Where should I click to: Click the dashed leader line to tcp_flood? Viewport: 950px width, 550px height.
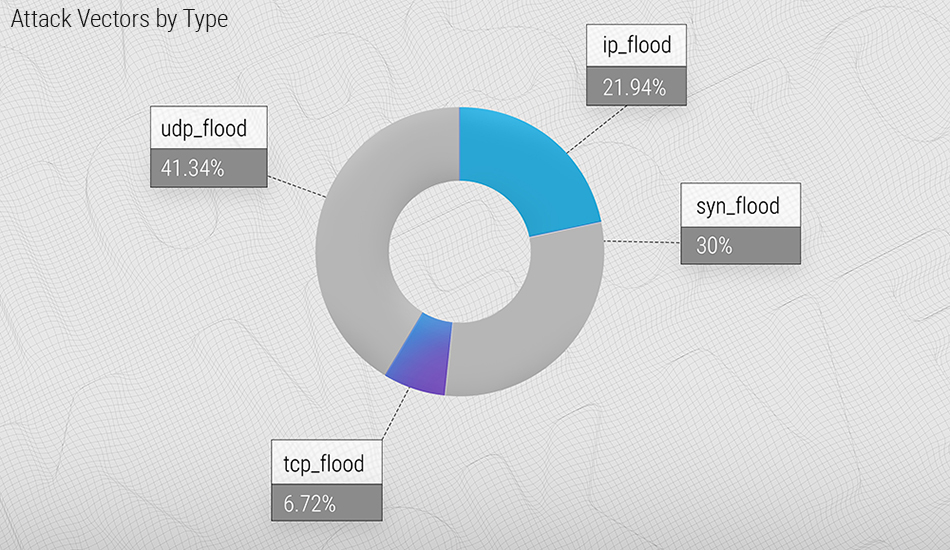pyautogui.click(x=395, y=414)
